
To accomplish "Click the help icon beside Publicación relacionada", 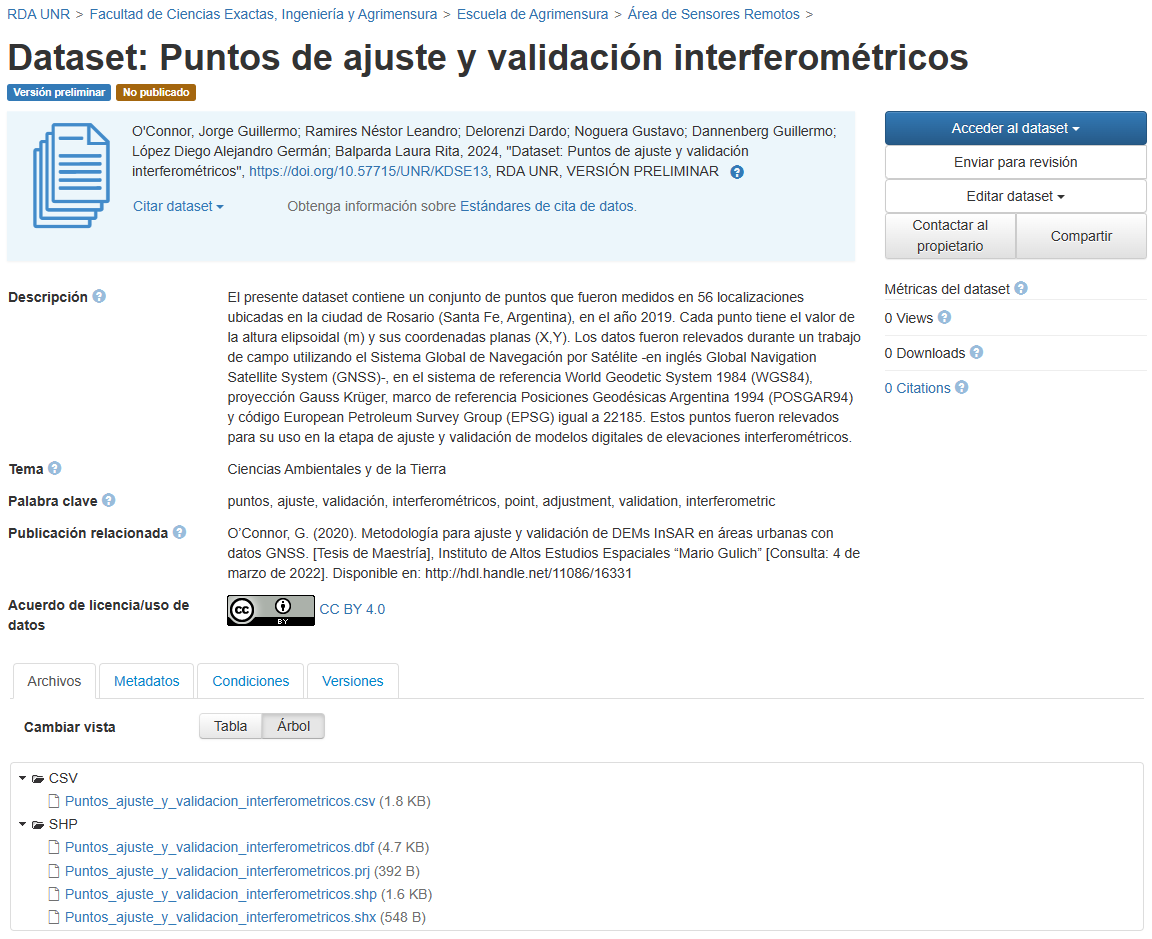I will pyautogui.click(x=179, y=532).
